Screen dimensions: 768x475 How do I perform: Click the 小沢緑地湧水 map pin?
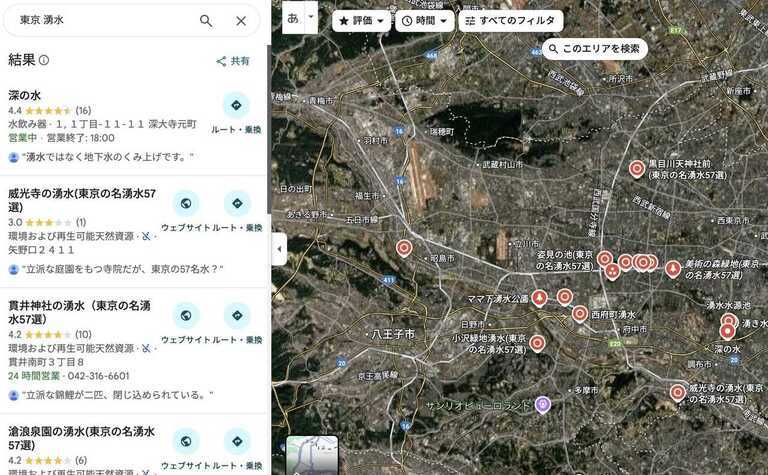point(537,343)
